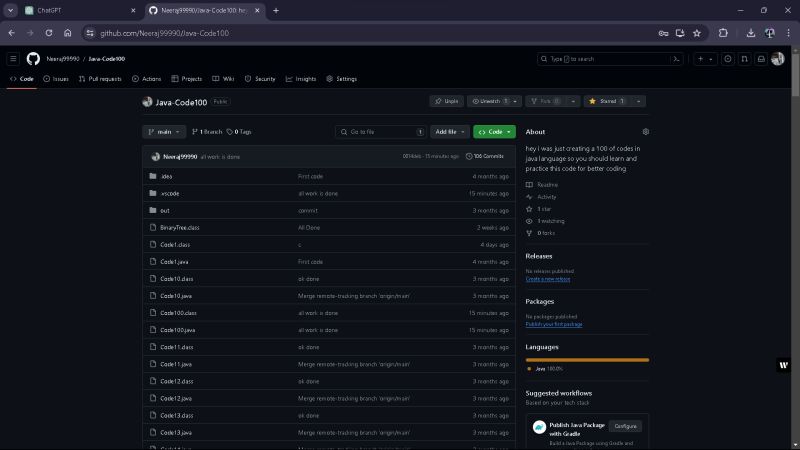
Task: Open the hamburger navigation menu
Action: 13,59
